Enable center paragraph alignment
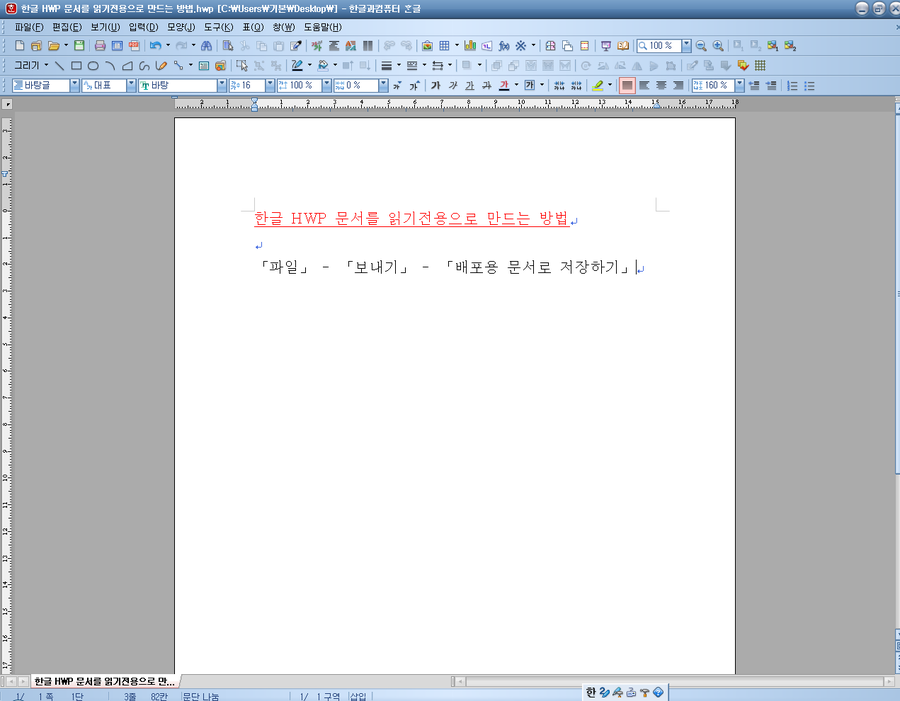The image size is (900, 701). pos(661,86)
